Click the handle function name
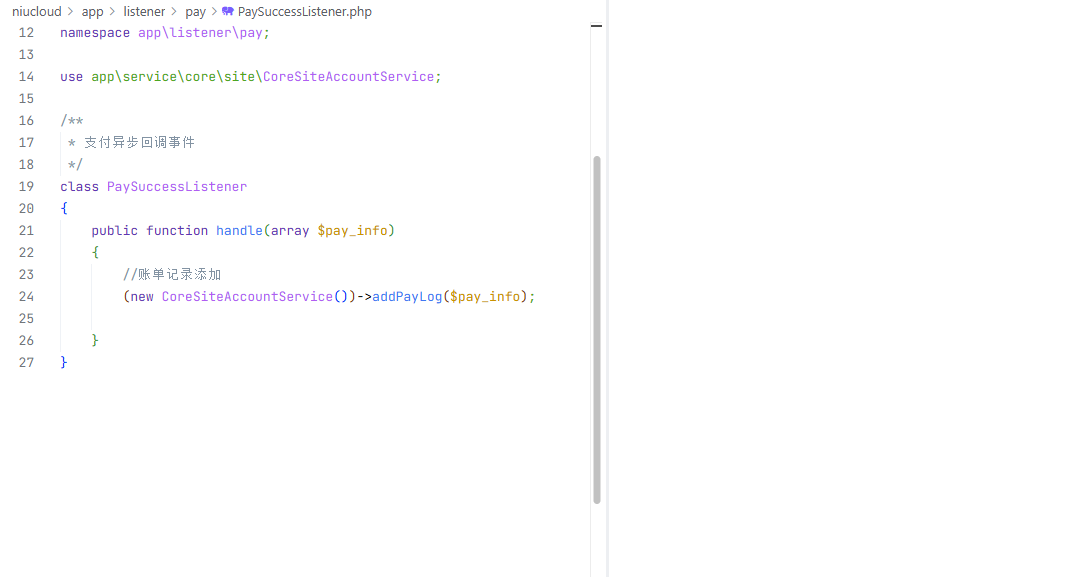The width and height of the screenshot is (1069, 588). pyautogui.click(x=239, y=230)
